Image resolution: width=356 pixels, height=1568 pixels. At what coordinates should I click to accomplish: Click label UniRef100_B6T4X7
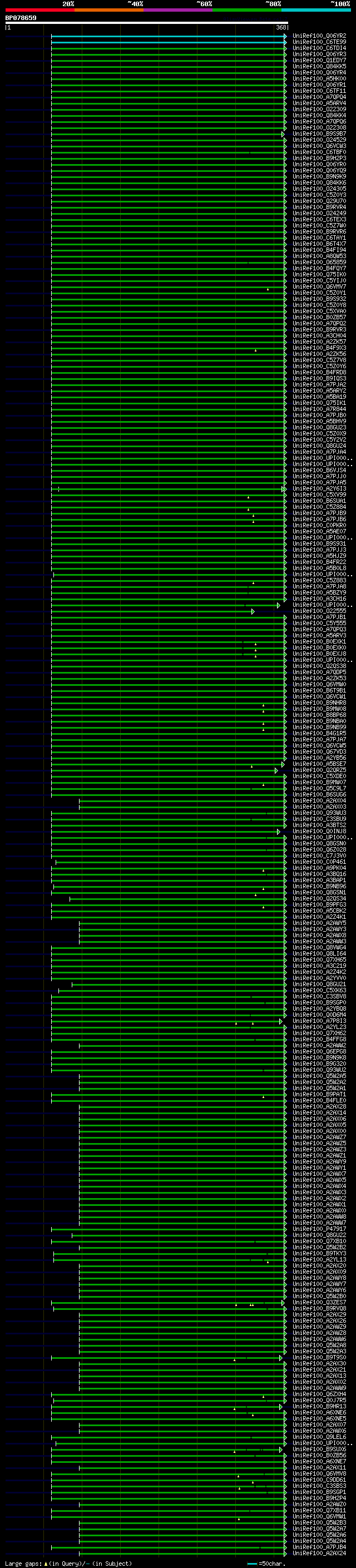(x=319, y=244)
